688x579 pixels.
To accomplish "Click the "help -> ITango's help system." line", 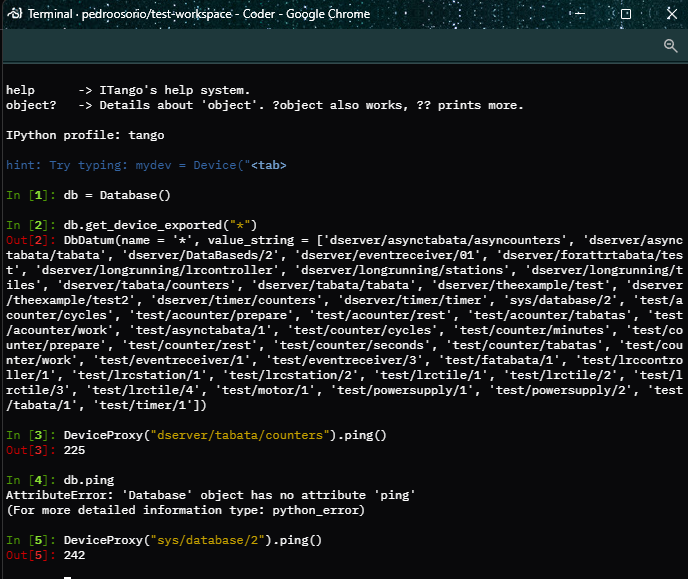I will 128,90.
